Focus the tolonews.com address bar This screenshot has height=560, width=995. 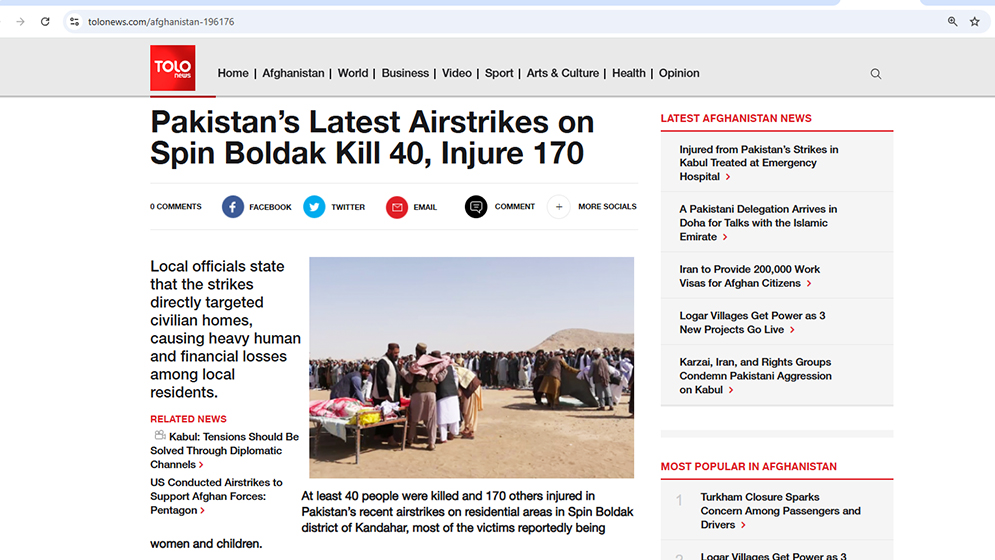508,22
